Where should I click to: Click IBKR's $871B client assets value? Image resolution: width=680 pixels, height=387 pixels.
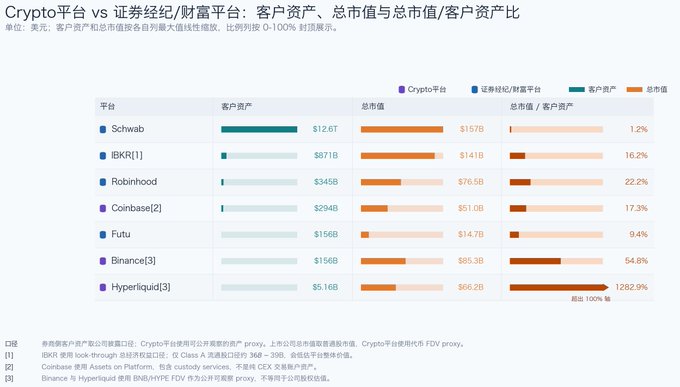click(x=326, y=156)
